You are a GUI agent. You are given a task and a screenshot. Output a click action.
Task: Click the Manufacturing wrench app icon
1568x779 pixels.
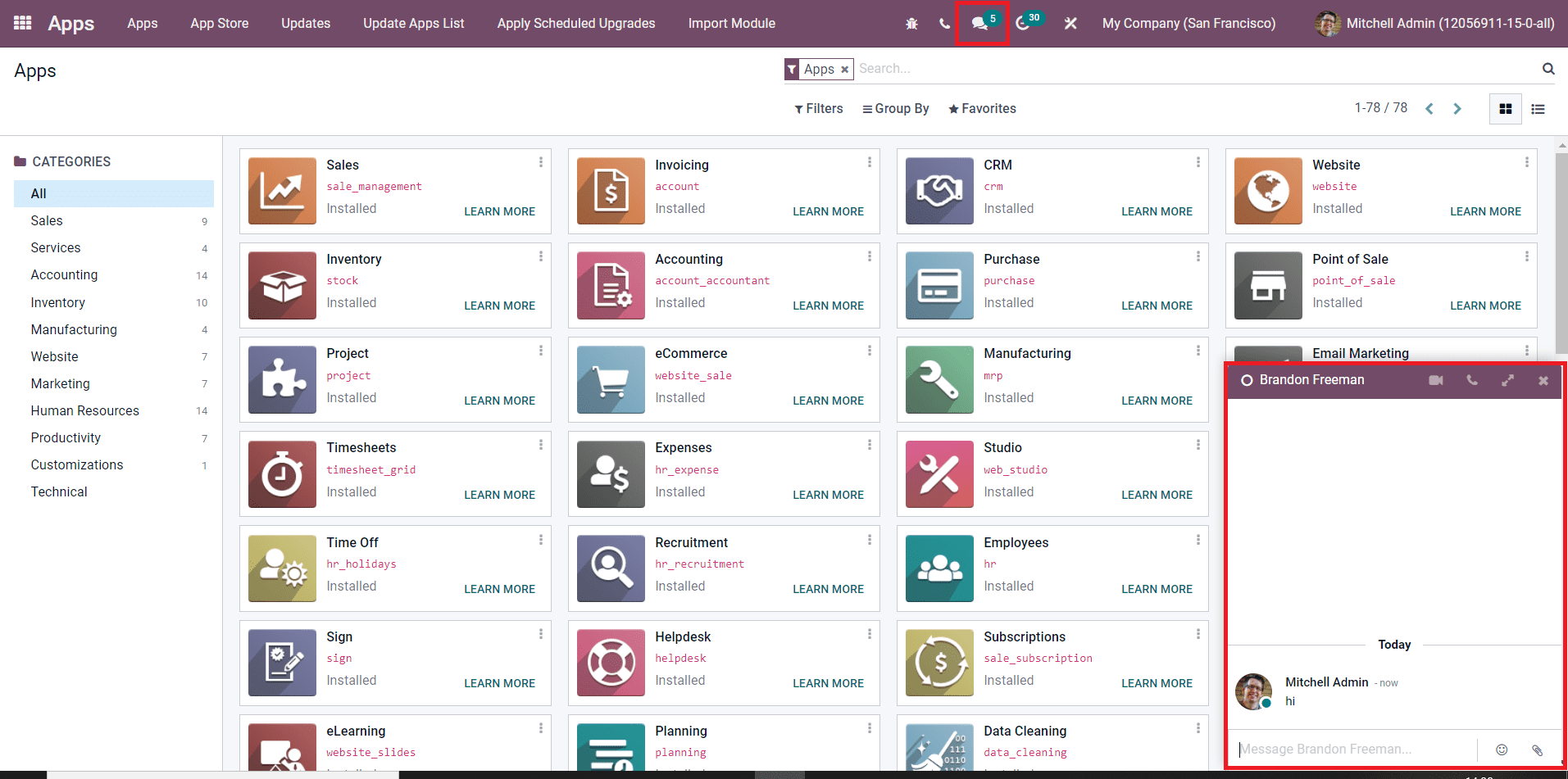tap(939, 380)
